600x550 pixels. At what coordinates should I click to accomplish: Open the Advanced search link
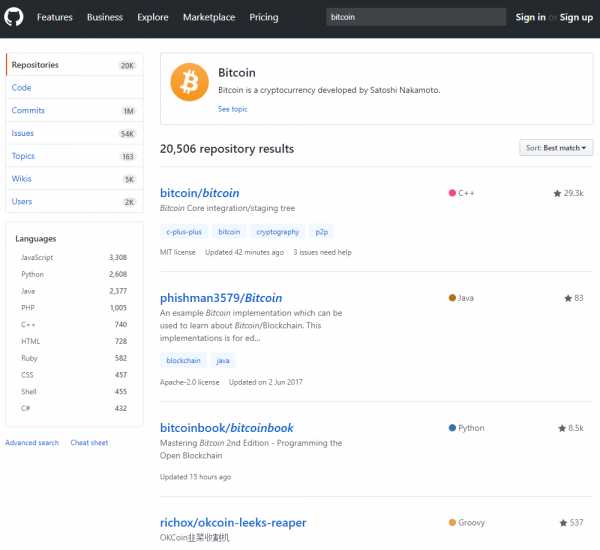[x=32, y=443]
